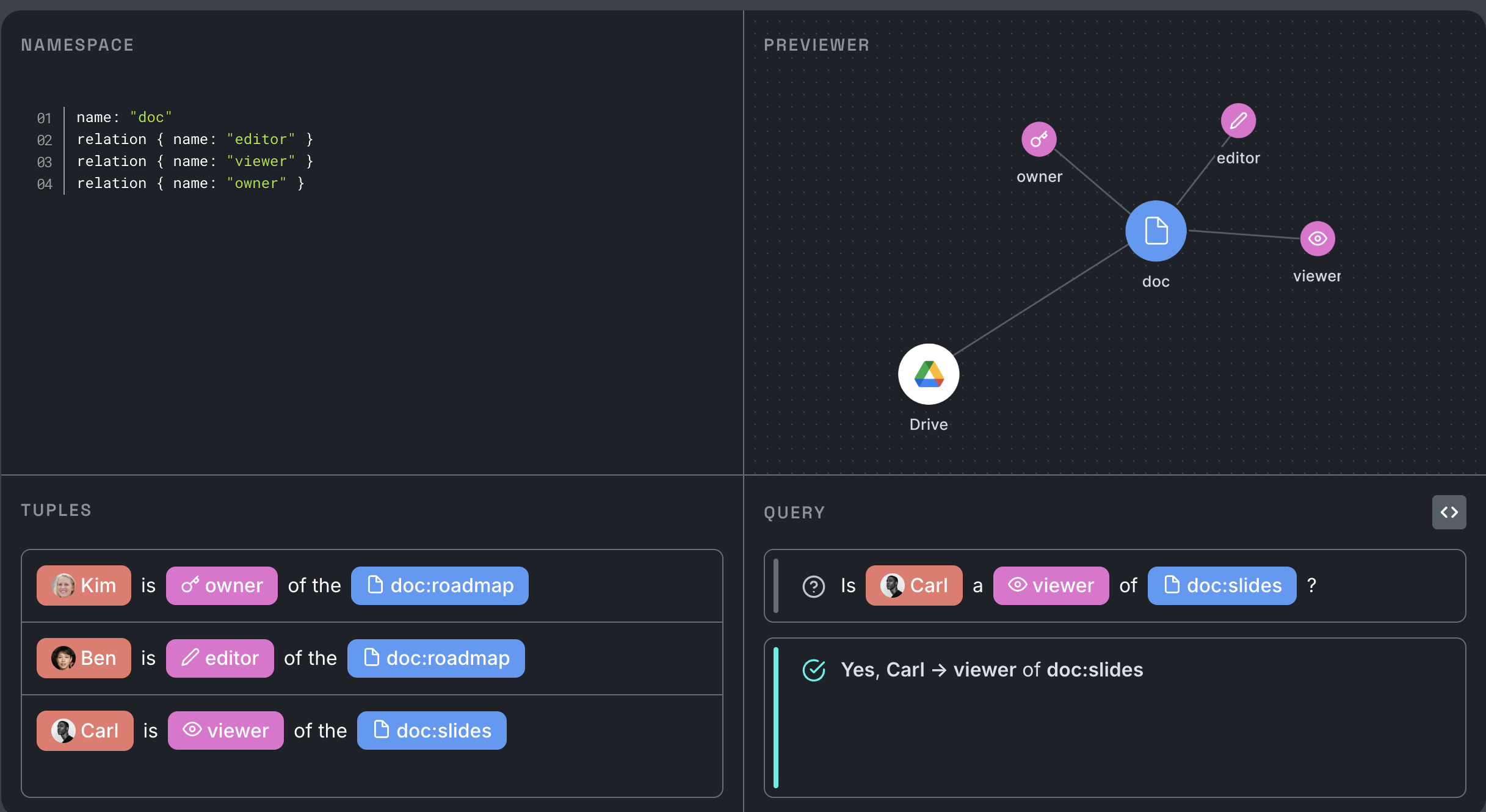Select the viewer eye node in the previewer
Screen dimensions: 1486x812
1317,238
